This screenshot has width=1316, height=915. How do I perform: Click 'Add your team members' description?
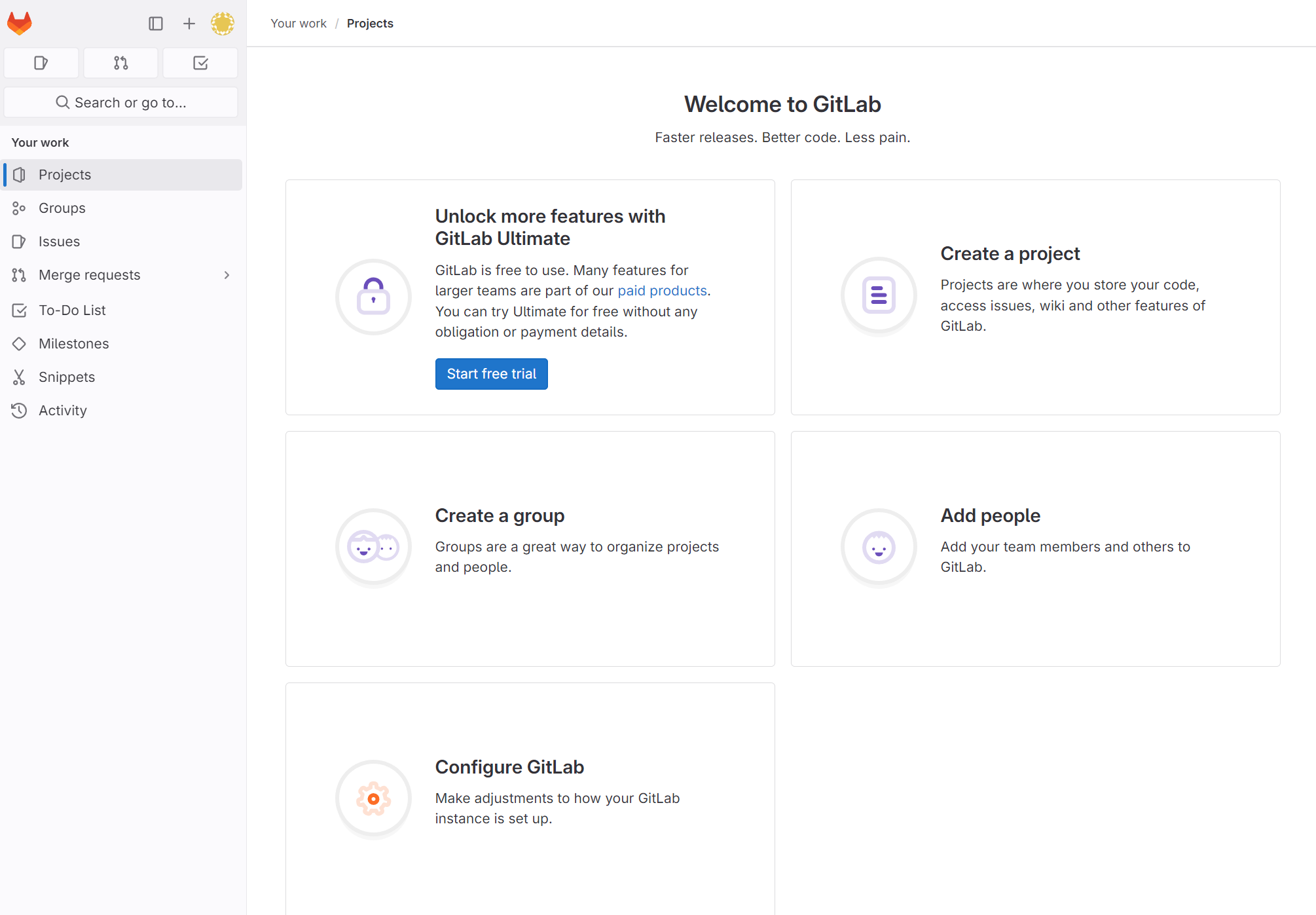click(1065, 557)
